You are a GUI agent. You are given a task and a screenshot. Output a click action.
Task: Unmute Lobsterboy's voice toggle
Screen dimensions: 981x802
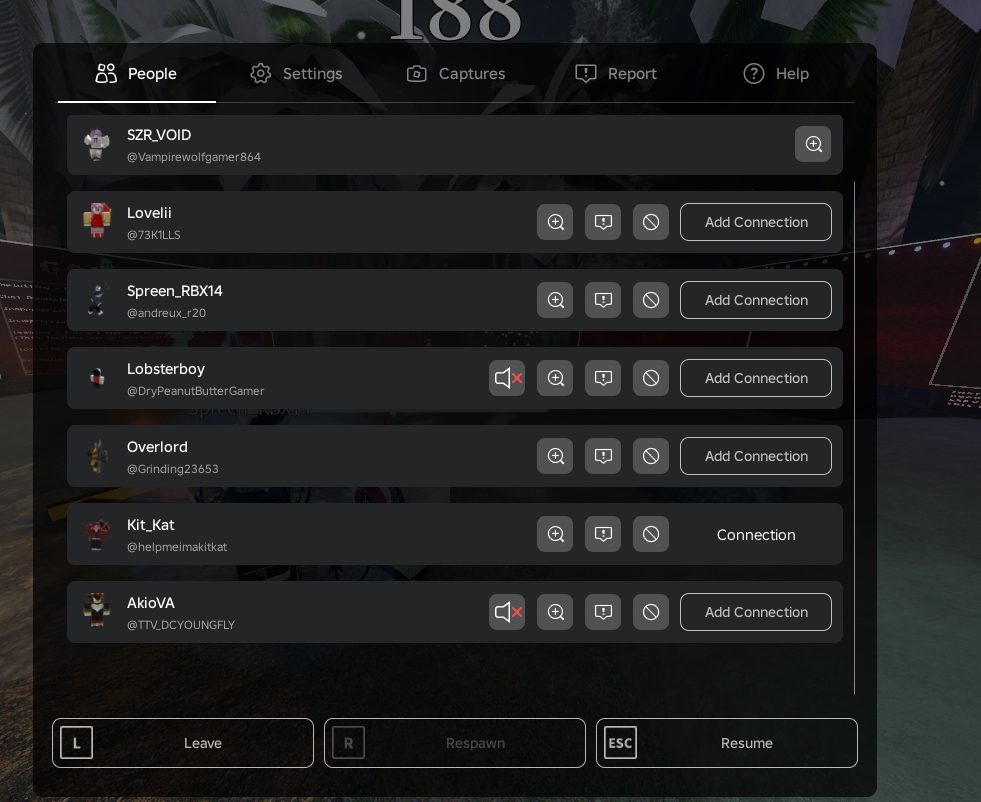click(x=507, y=378)
